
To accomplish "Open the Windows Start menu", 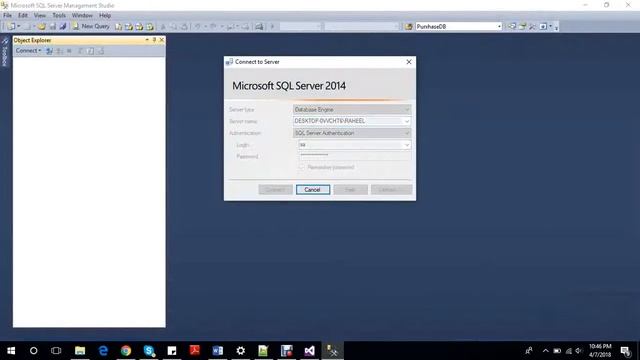I will pyautogui.click(x=11, y=351).
